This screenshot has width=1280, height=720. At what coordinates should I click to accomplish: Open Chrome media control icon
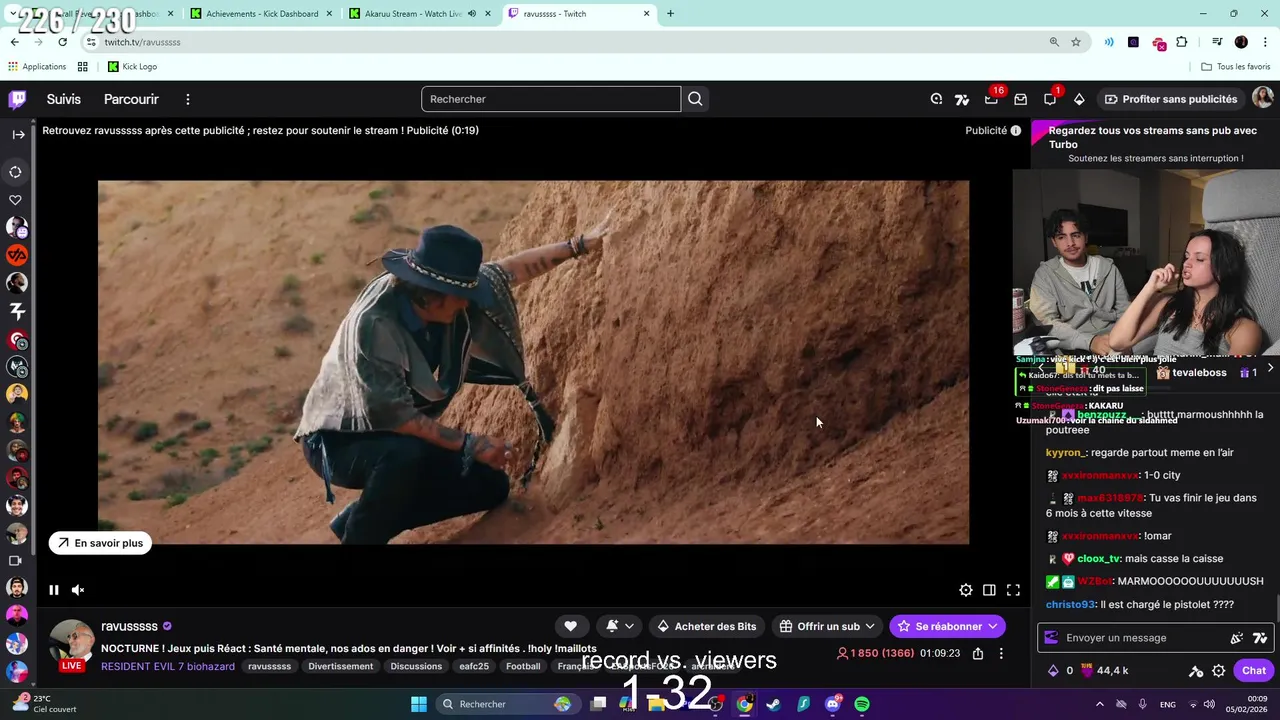tap(1217, 42)
